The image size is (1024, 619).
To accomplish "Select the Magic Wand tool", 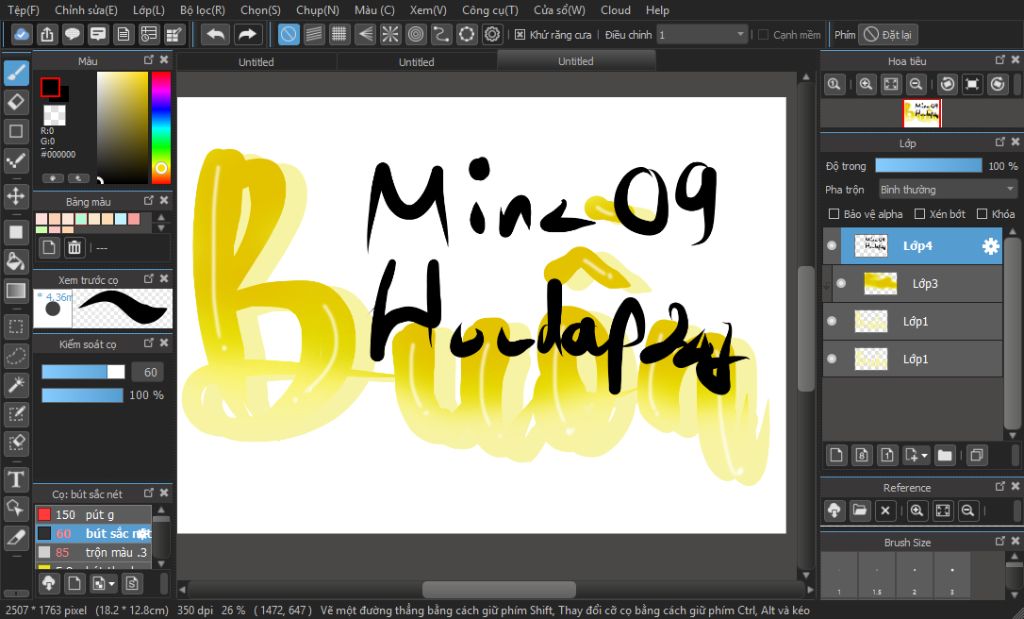I will coord(16,385).
